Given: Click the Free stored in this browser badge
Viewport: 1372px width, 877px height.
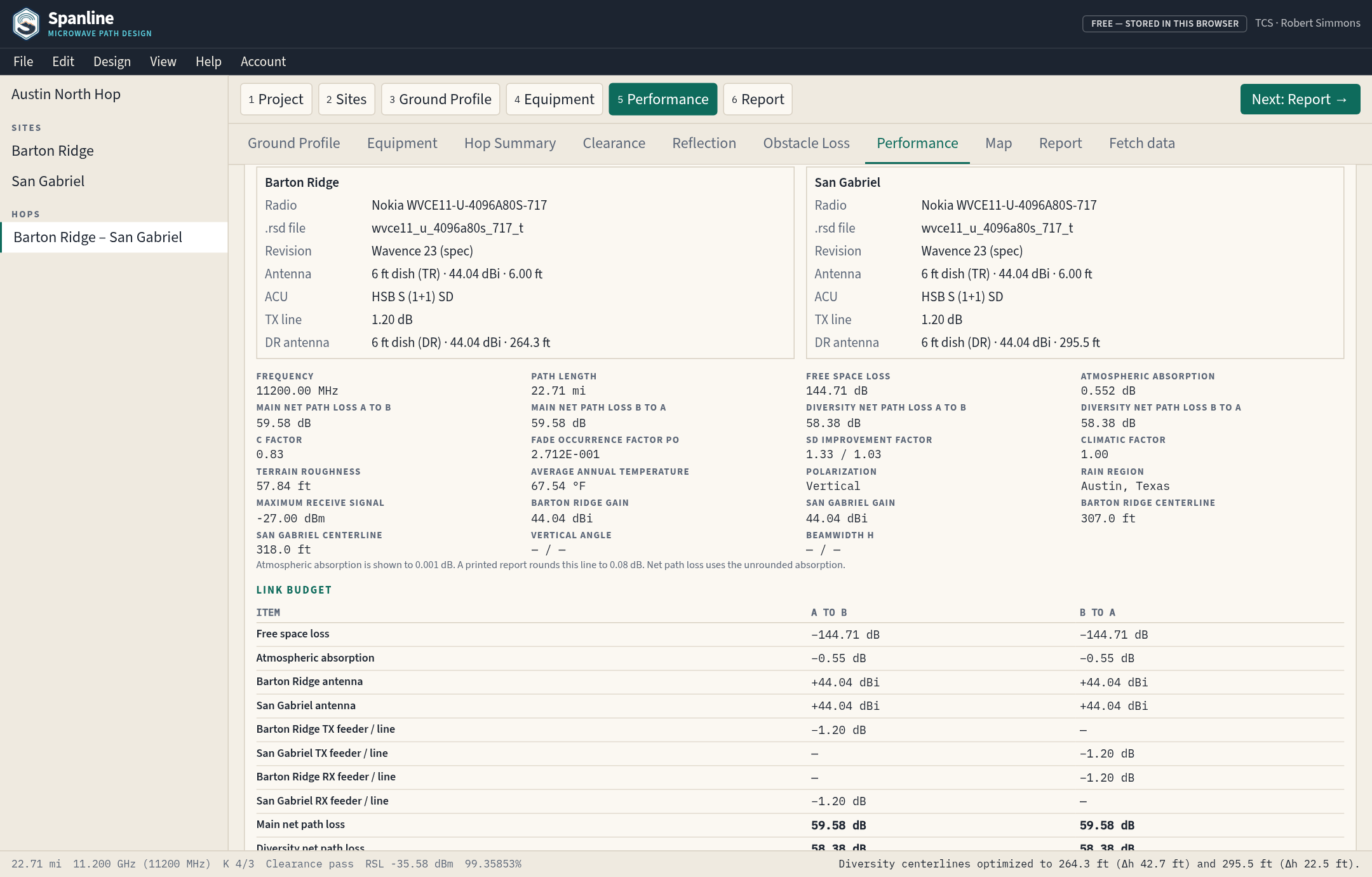Looking at the screenshot, I should 1164,24.
